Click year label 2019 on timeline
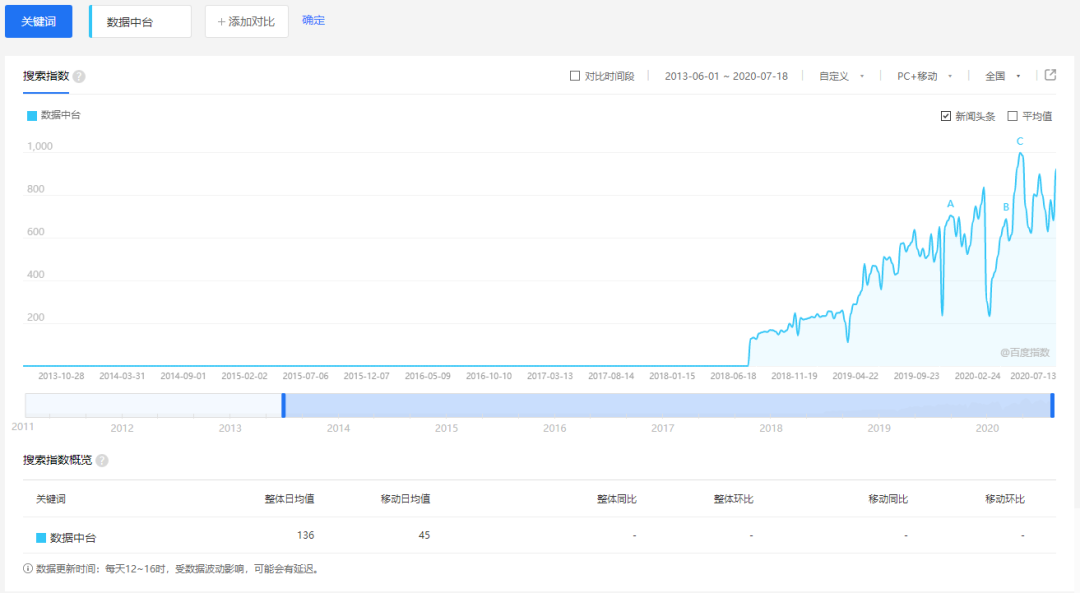 (x=879, y=428)
